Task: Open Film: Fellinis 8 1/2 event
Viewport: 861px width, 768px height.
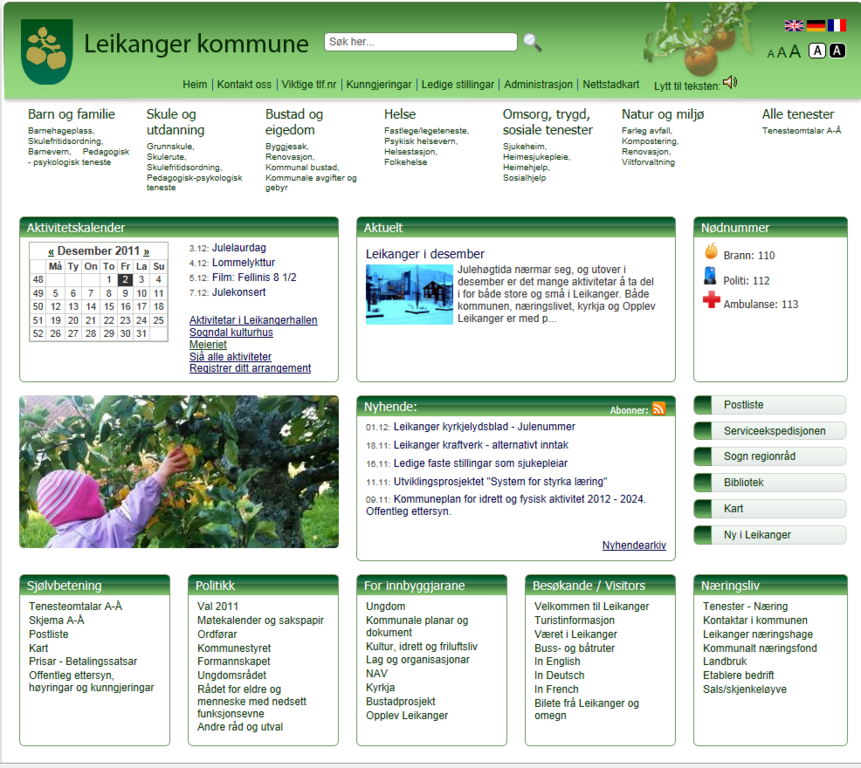Action: point(254,277)
